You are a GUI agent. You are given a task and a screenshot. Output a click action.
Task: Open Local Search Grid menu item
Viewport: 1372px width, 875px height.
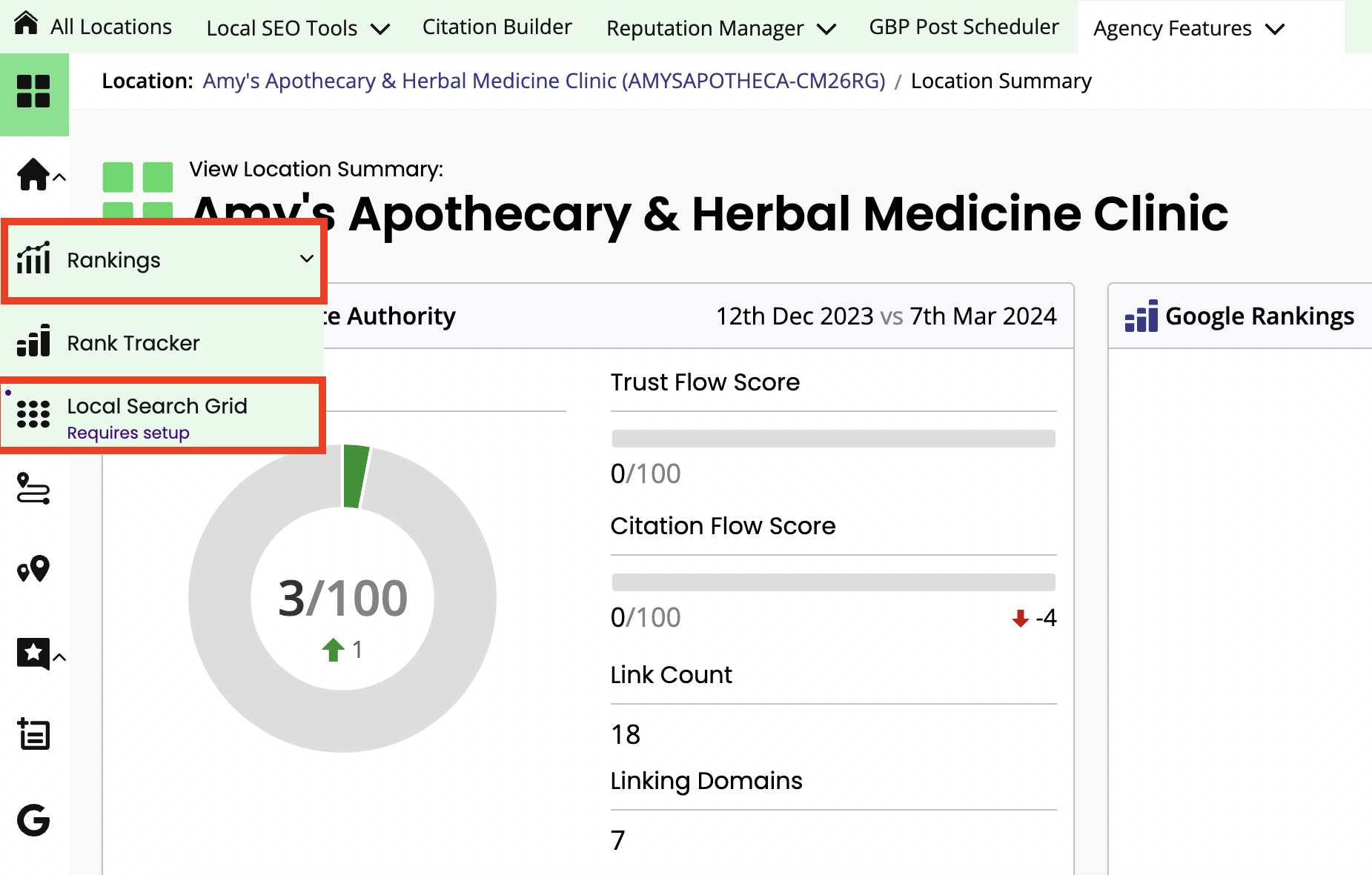(x=157, y=407)
